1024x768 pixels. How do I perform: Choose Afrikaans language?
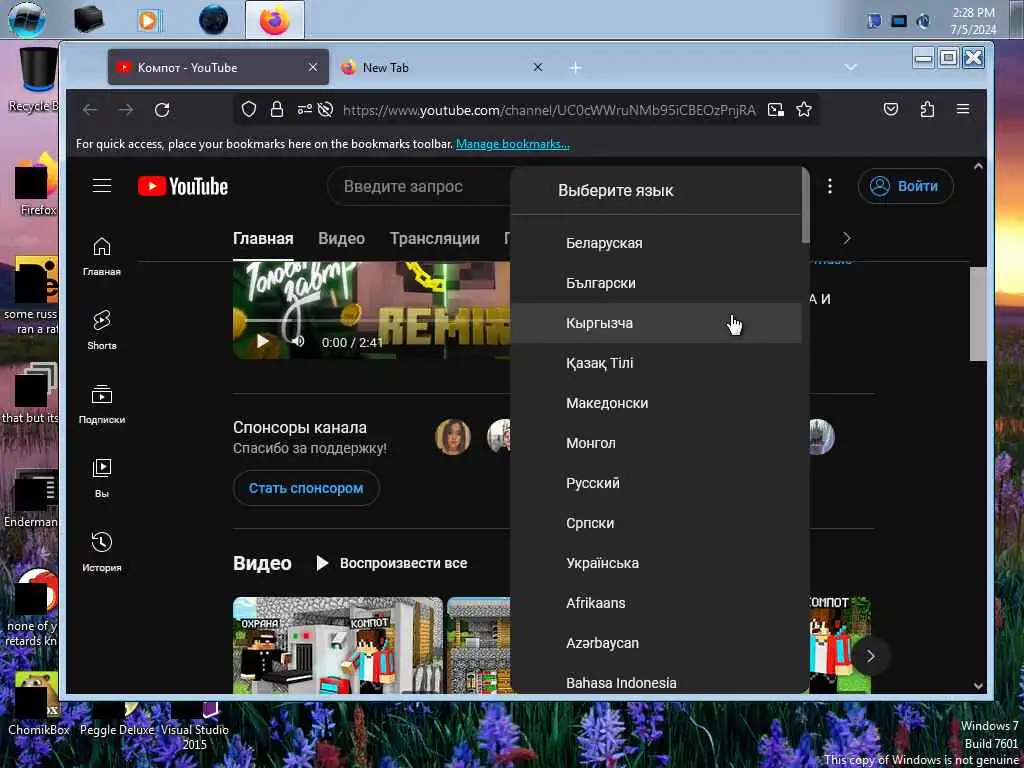(656, 603)
